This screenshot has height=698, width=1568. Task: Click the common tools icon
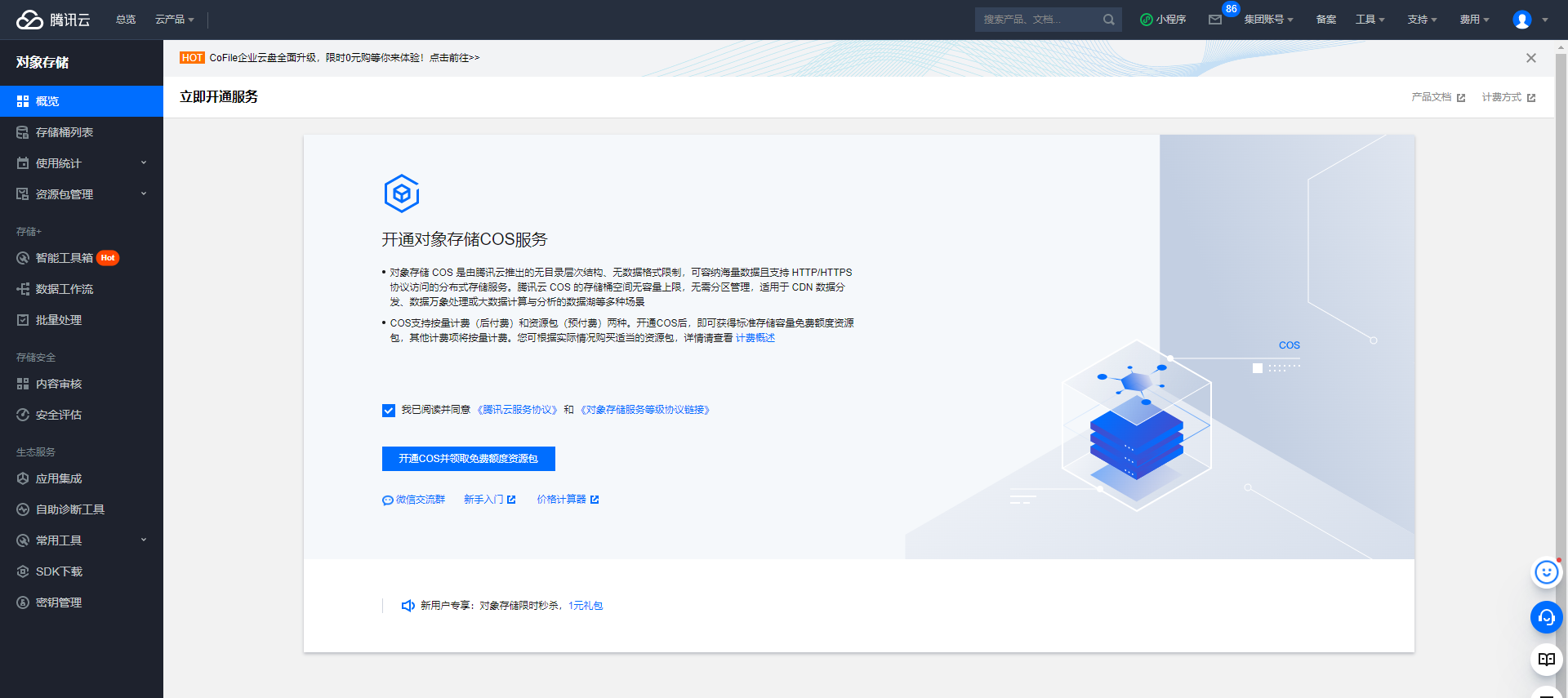pos(23,540)
